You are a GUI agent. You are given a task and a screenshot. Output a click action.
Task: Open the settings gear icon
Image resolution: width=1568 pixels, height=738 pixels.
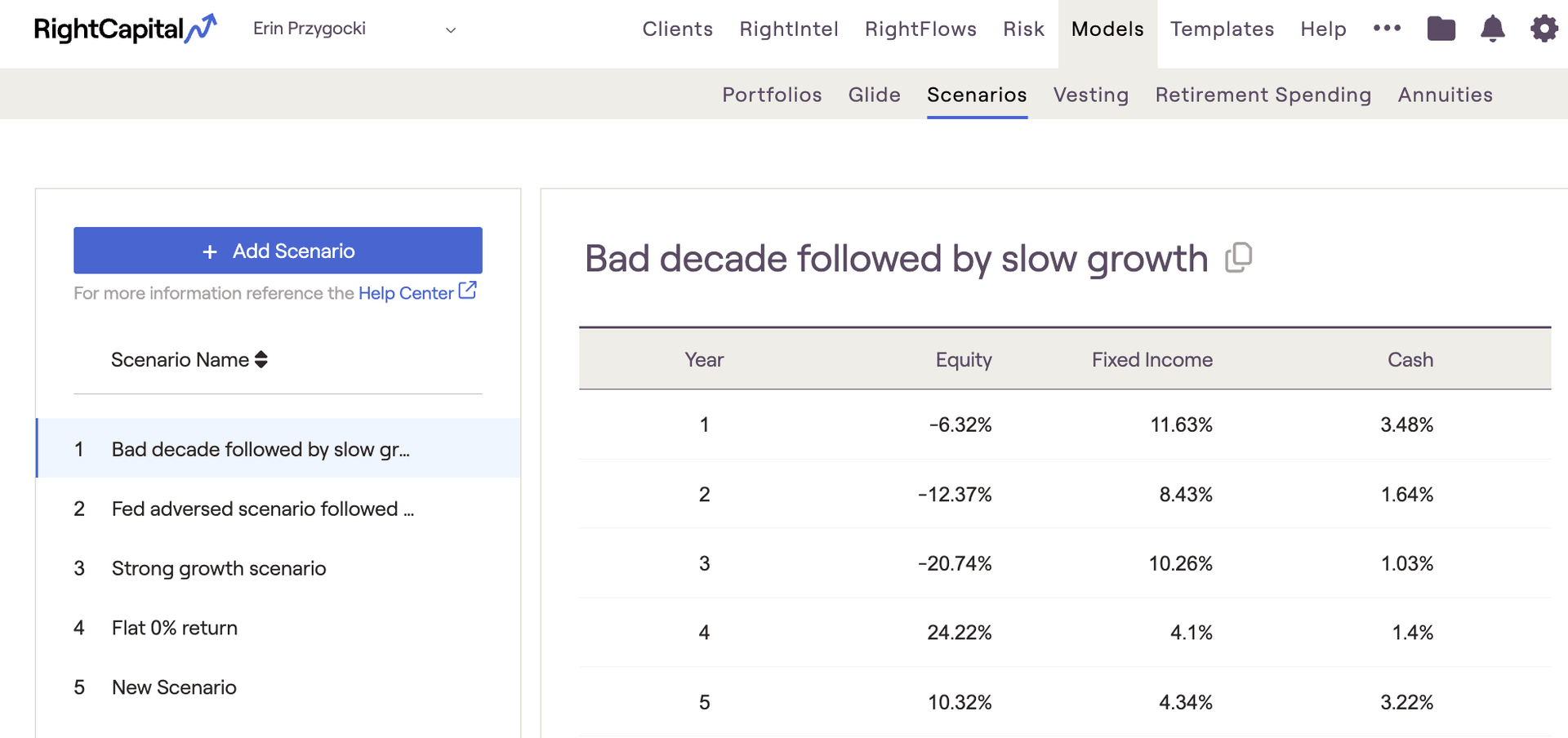click(x=1544, y=29)
